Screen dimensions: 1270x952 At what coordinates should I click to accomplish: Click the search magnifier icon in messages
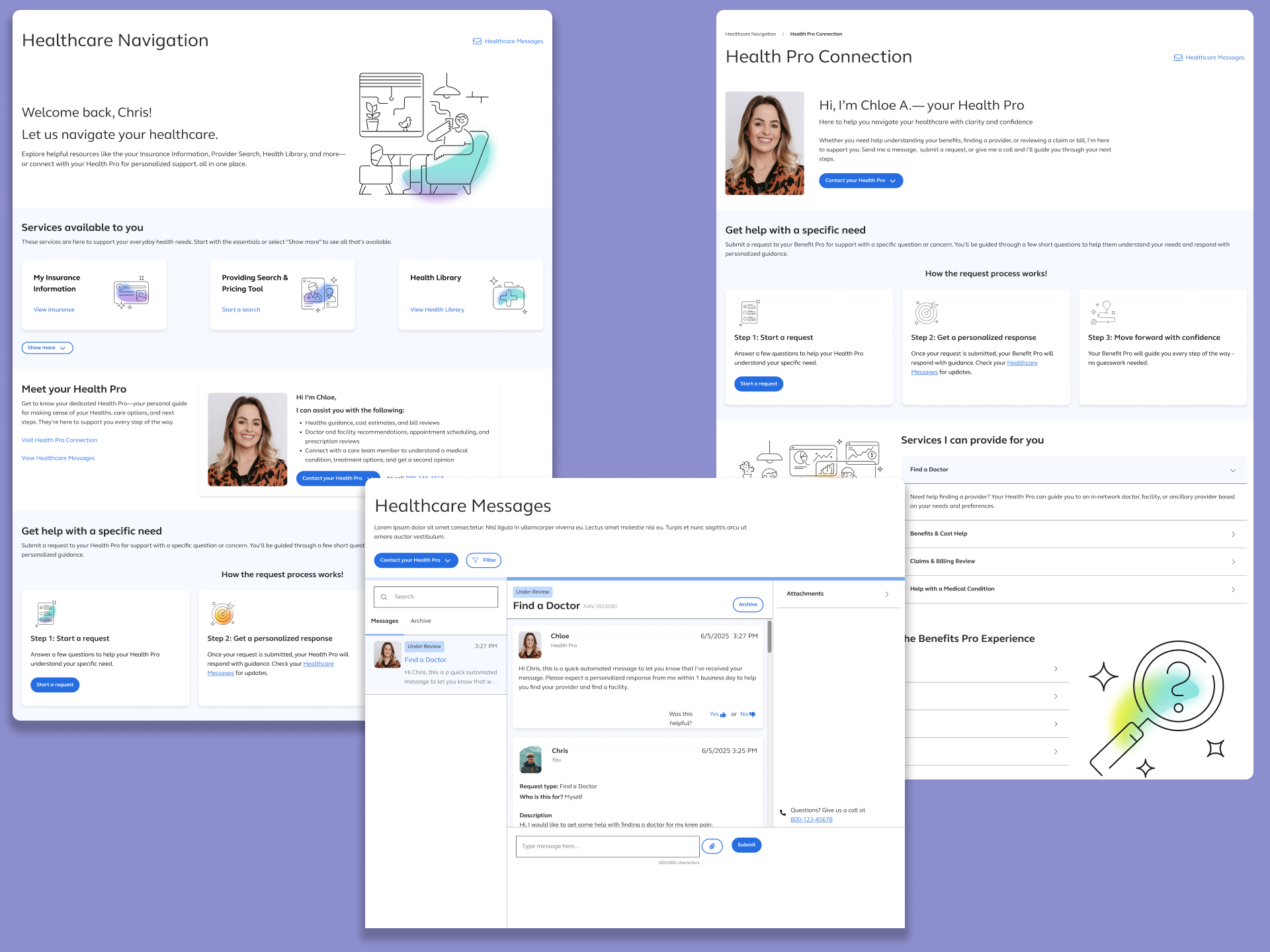(384, 597)
